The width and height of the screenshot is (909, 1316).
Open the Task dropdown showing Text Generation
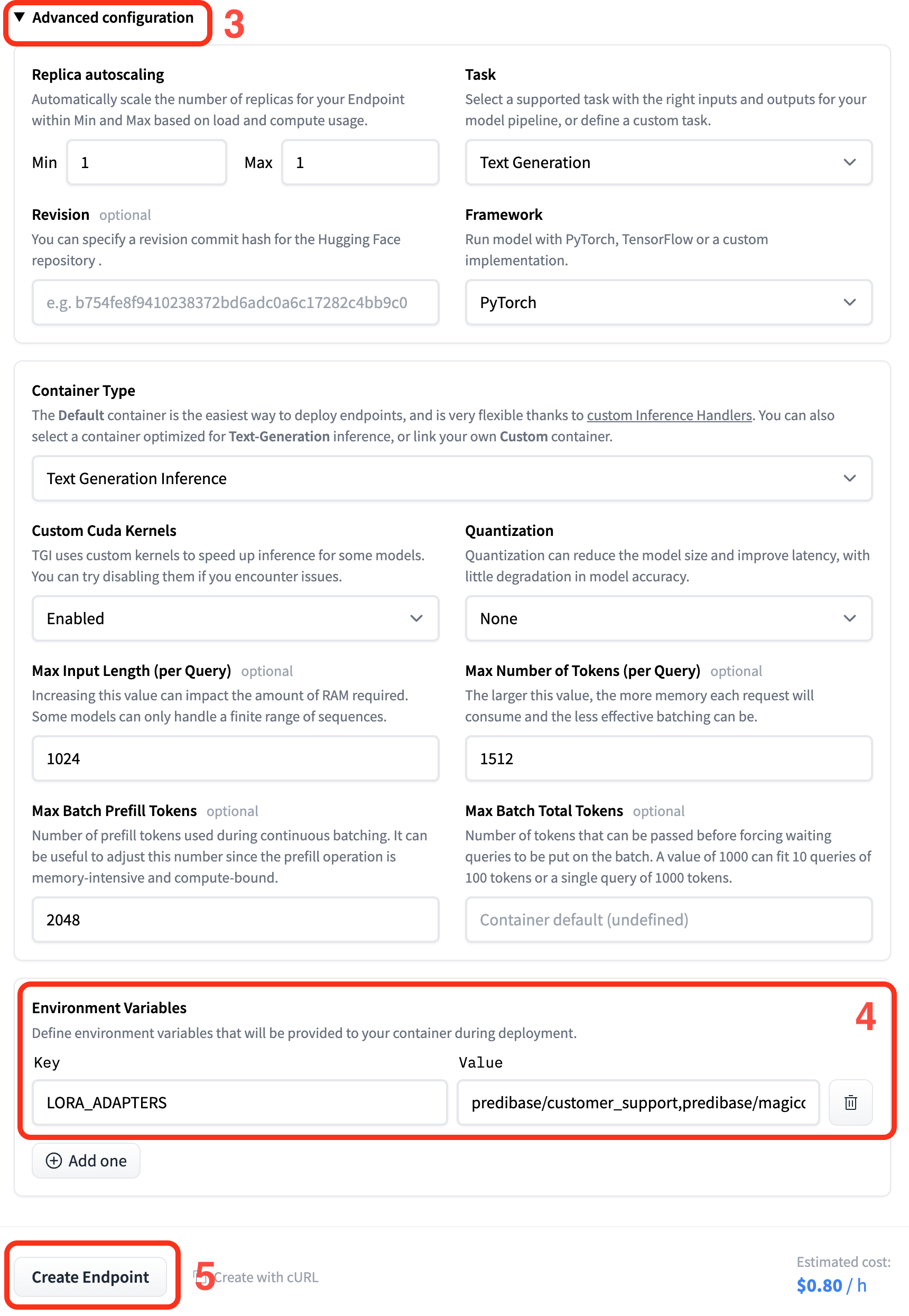(x=667, y=162)
